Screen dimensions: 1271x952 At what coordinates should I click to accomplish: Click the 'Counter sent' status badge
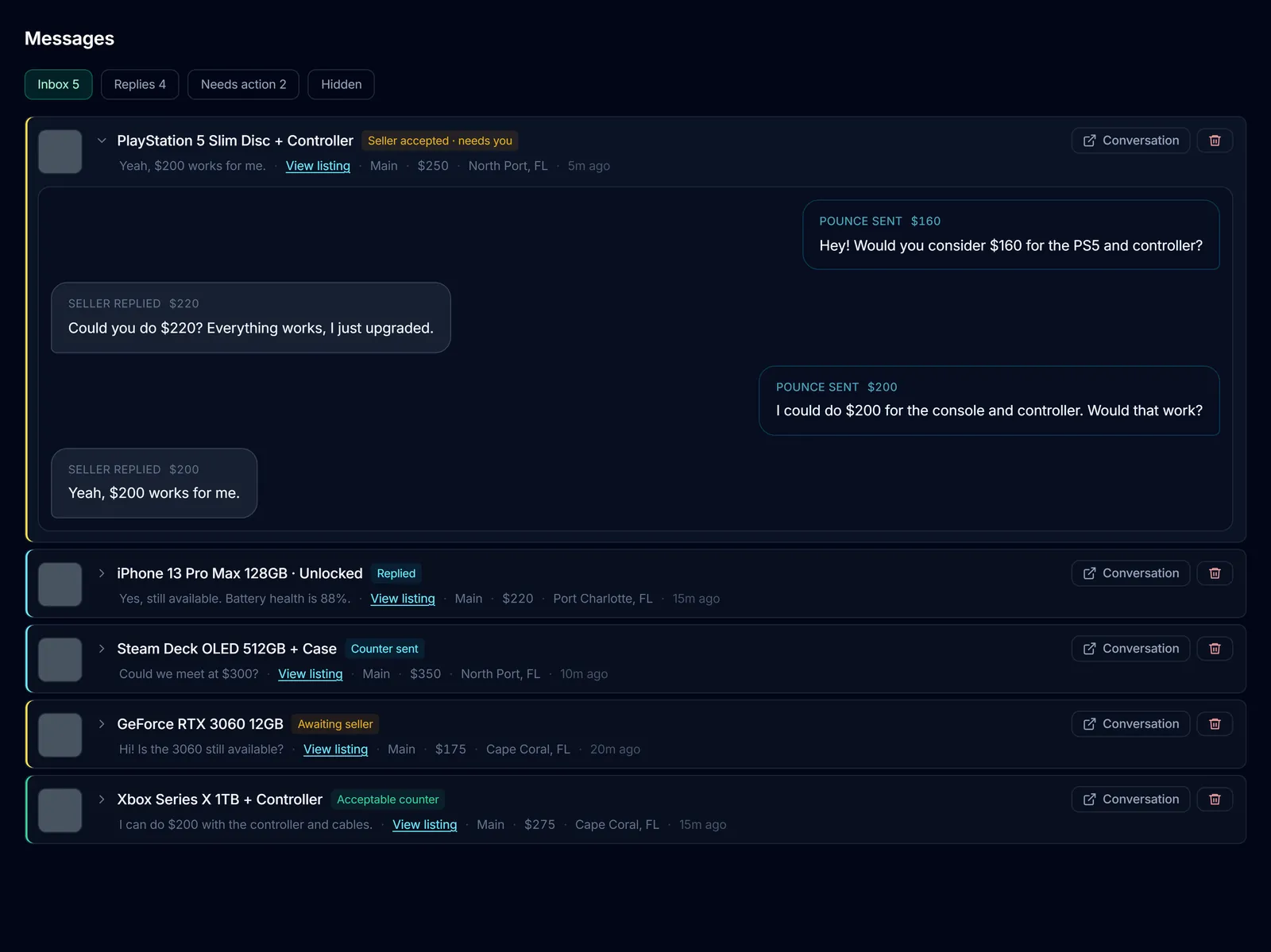pyautogui.click(x=384, y=649)
